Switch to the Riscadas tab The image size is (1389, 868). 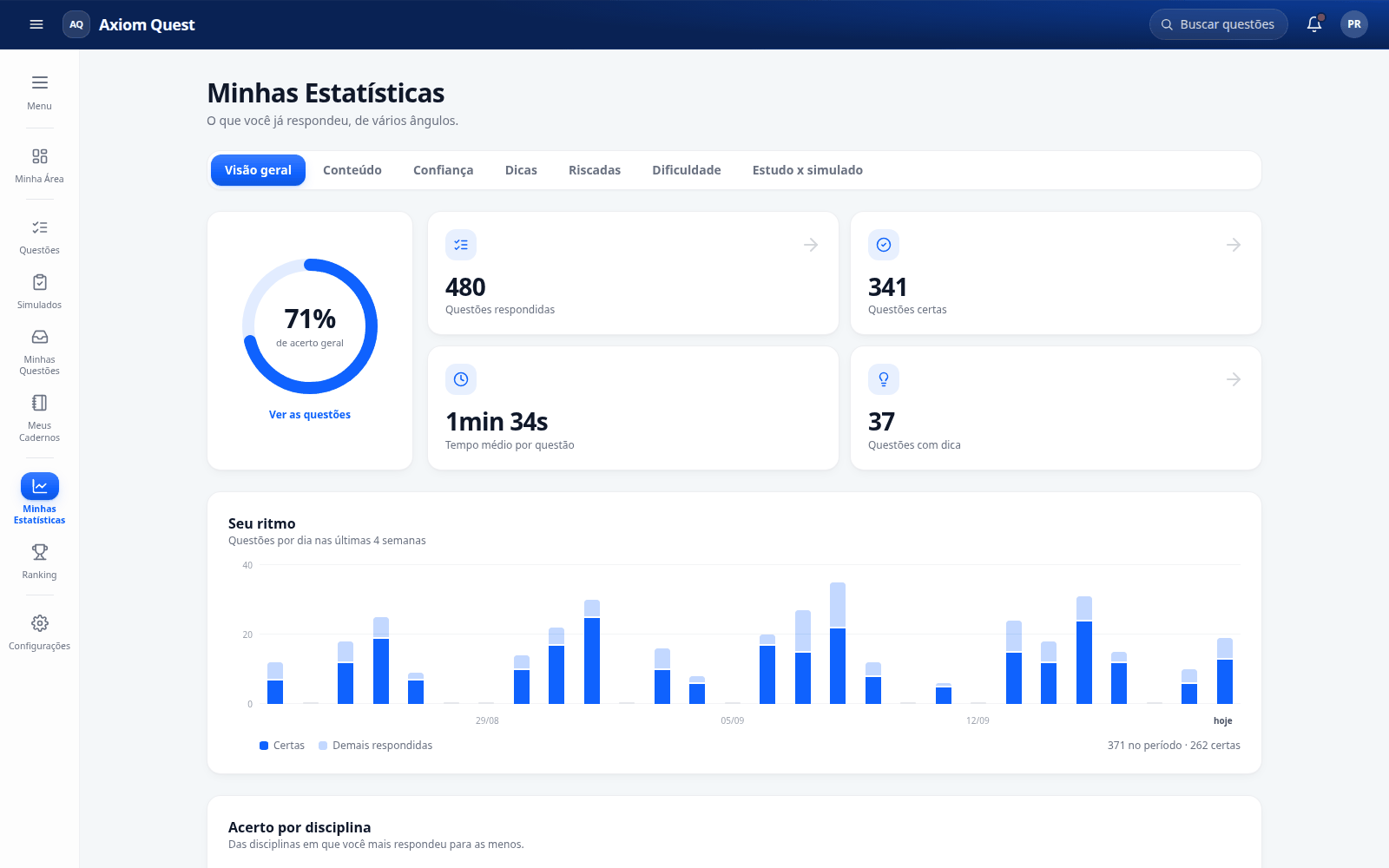click(595, 170)
